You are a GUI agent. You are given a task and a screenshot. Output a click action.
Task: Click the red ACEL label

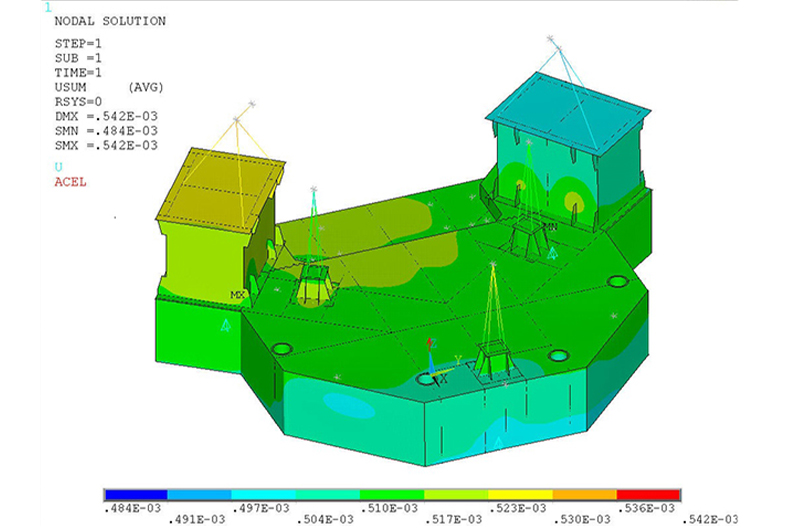70,182
